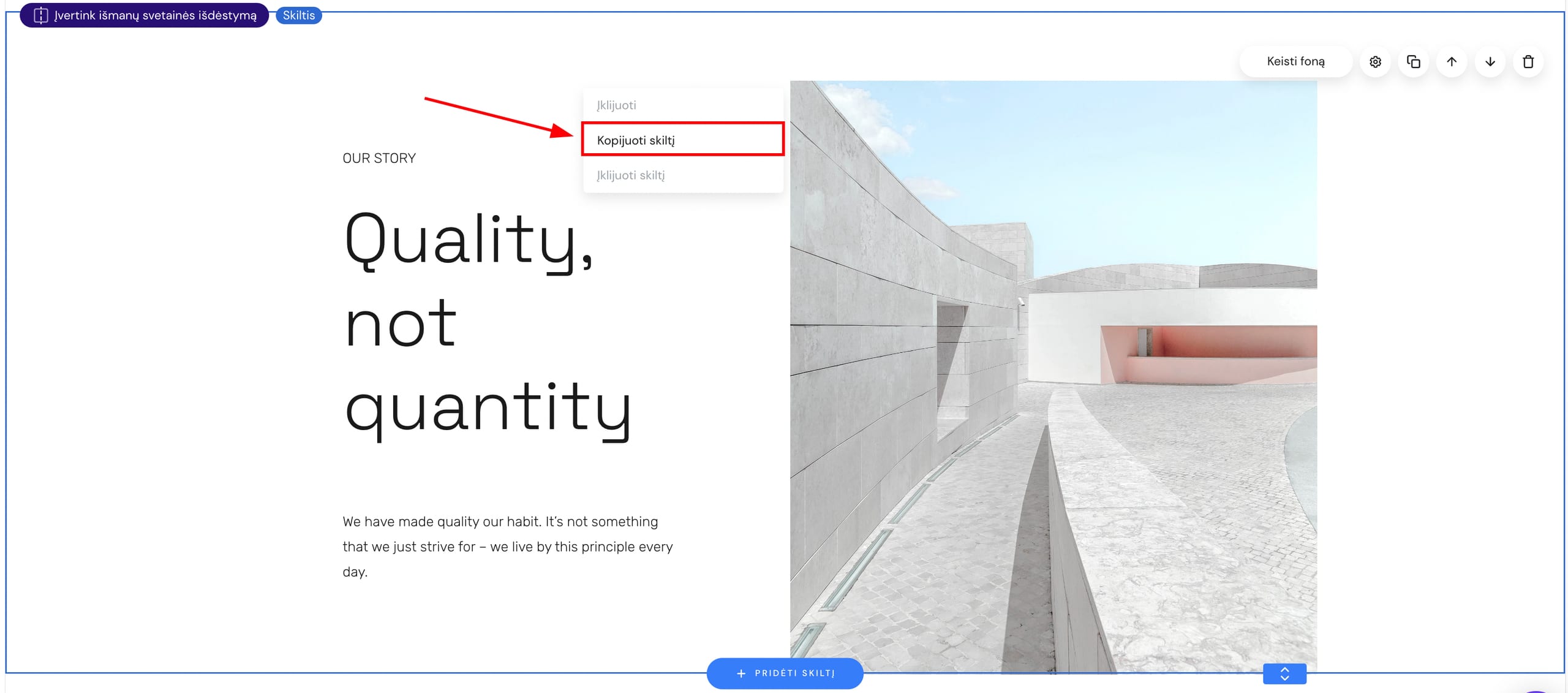The image size is (1568, 693).
Task: Open Įvertink išmanų svetainės išdėstymą prompt
Action: click(155, 15)
